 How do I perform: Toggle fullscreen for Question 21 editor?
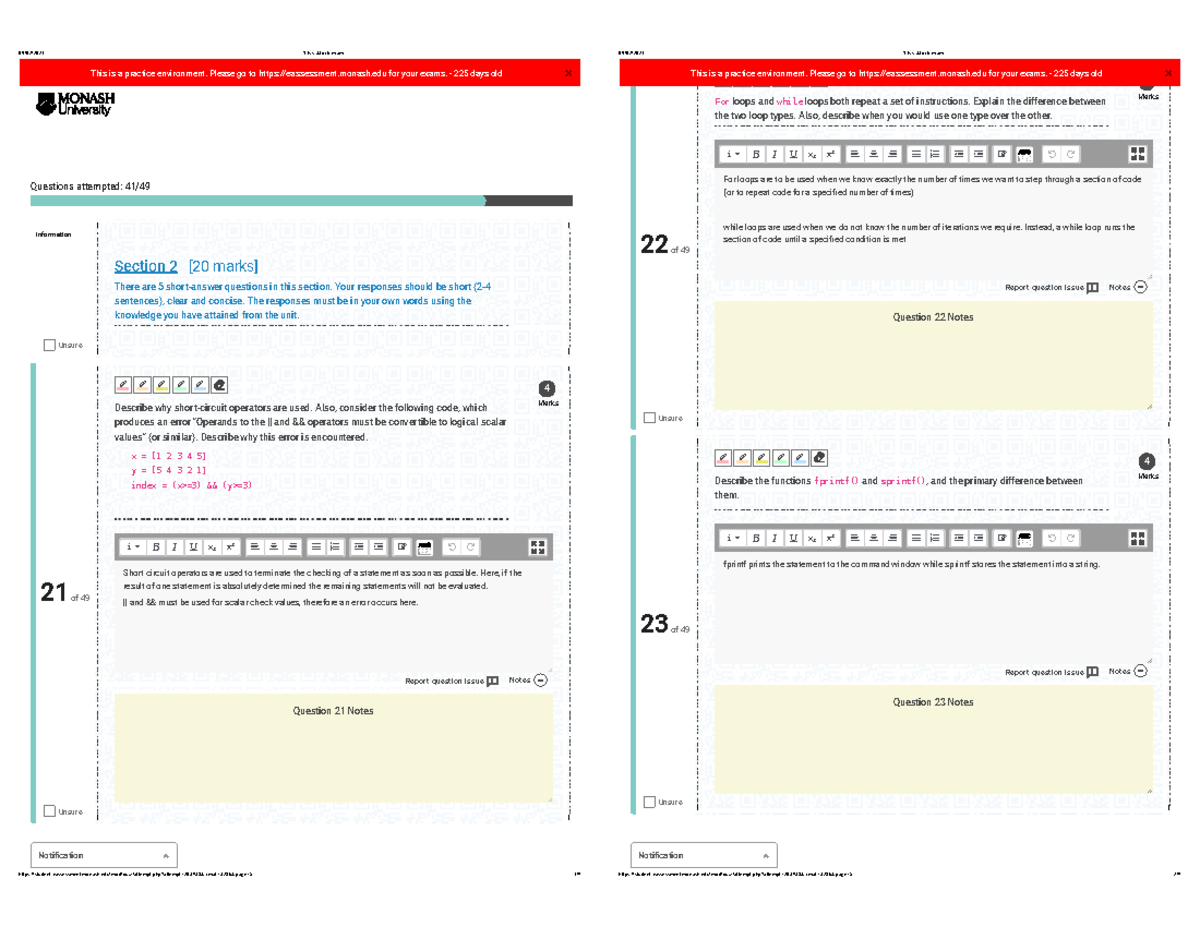coord(538,547)
